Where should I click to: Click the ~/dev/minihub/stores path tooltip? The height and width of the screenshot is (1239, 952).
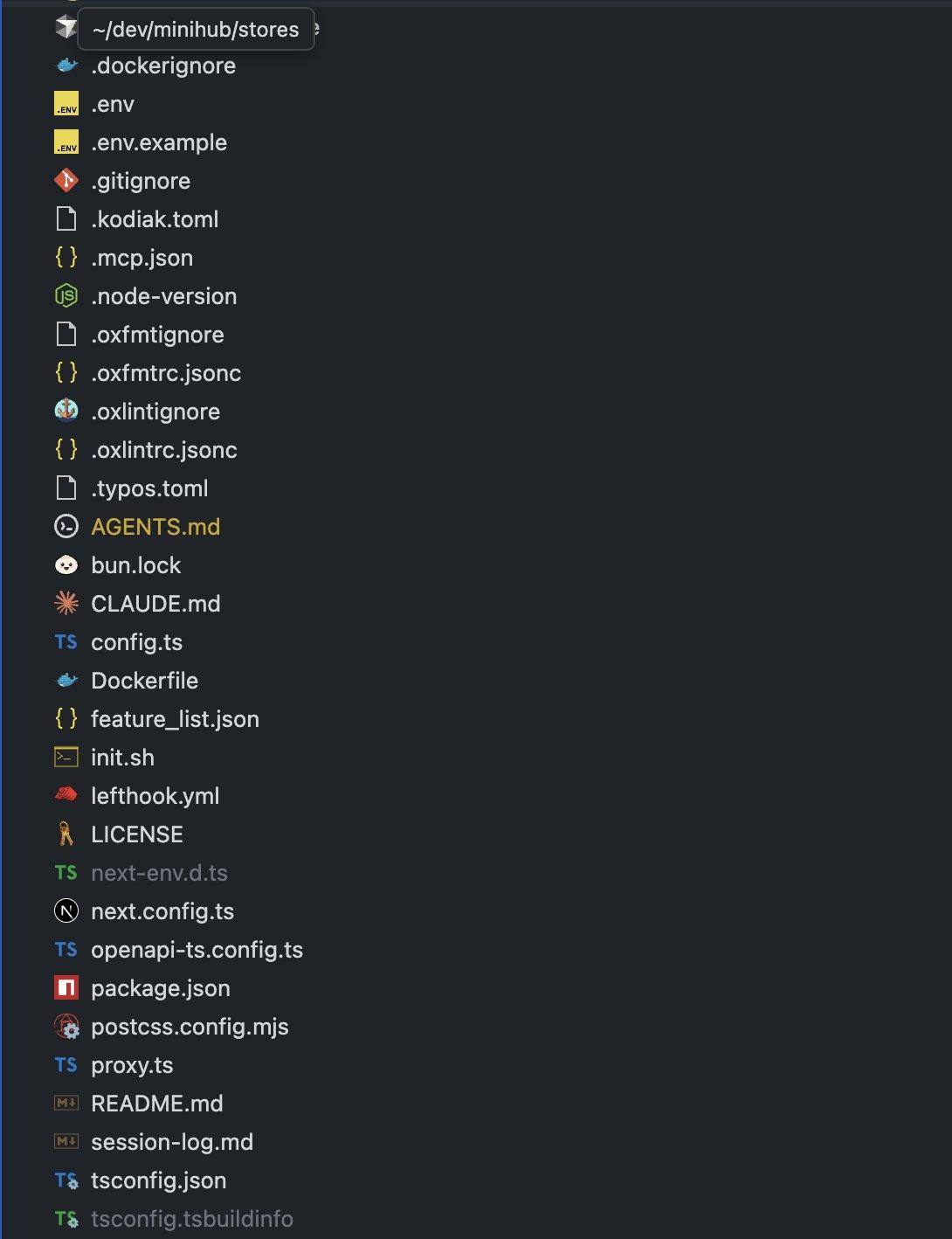pyautogui.click(x=196, y=30)
